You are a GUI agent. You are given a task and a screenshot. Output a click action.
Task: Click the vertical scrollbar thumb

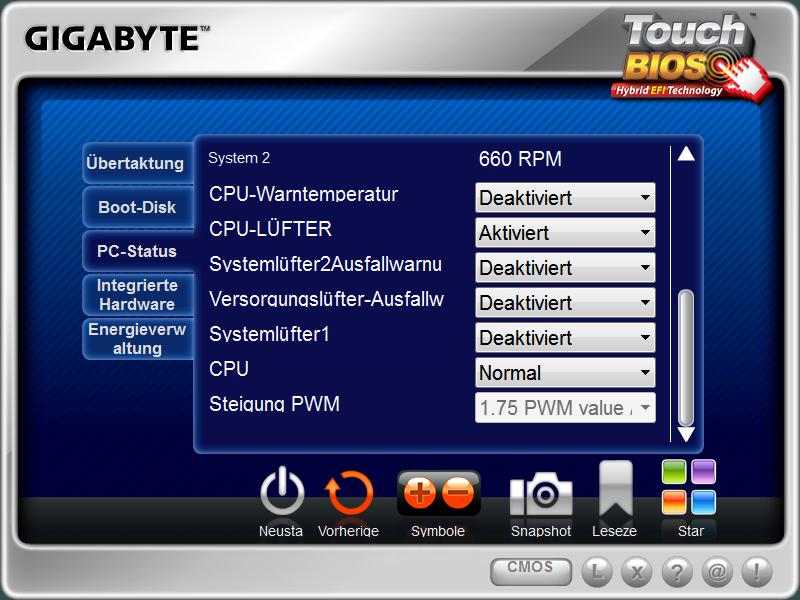coord(687,358)
